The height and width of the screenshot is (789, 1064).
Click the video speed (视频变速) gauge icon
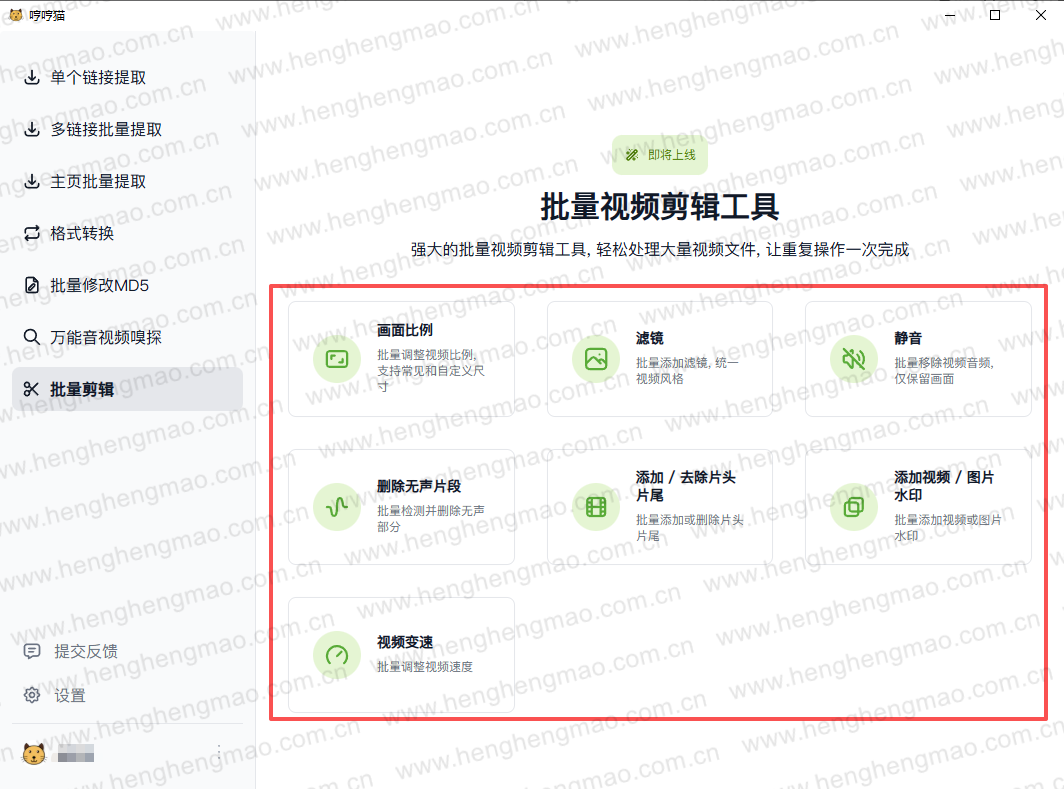click(337, 655)
